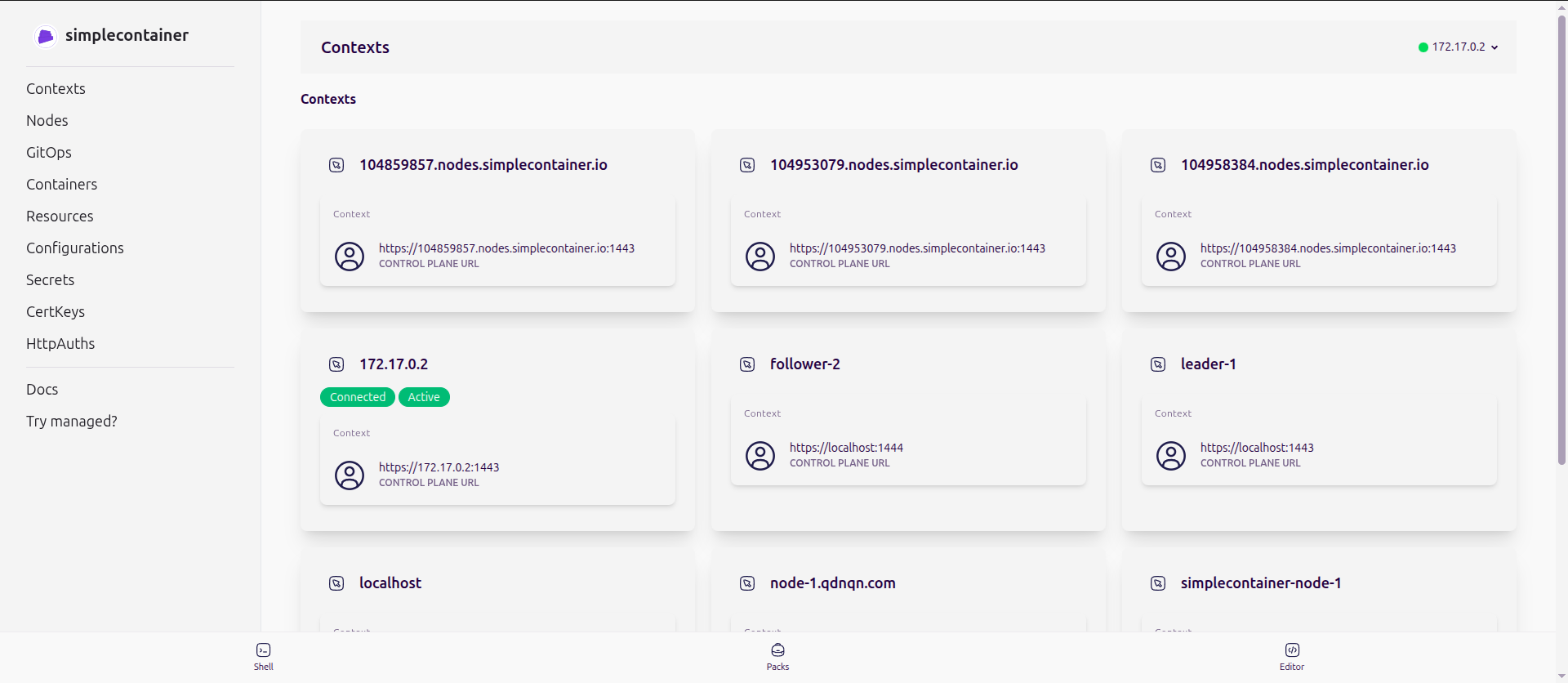
Task: Open CertKeys in the sidebar
Action: [56, 312]
